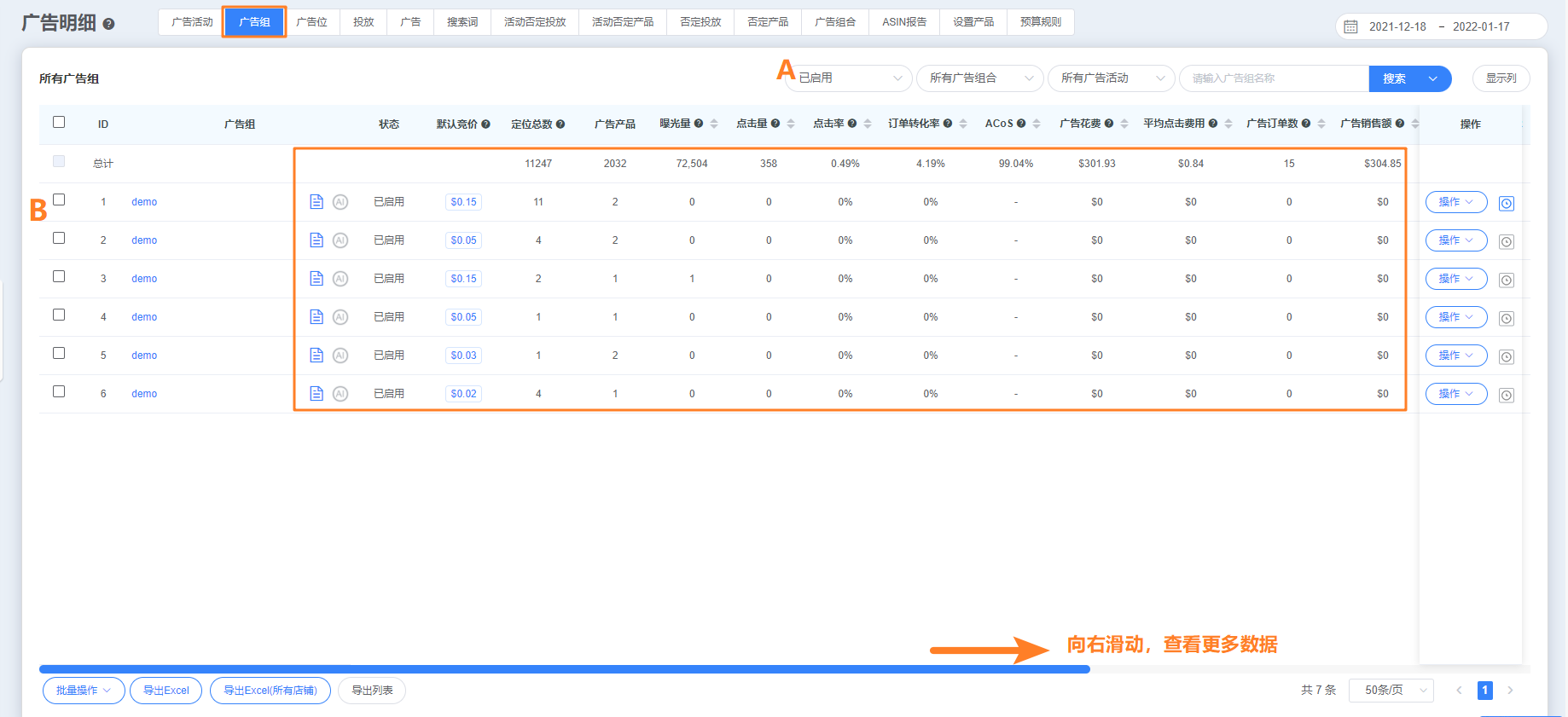Tick the checkbox for row 1 demo

coord(59,199)
